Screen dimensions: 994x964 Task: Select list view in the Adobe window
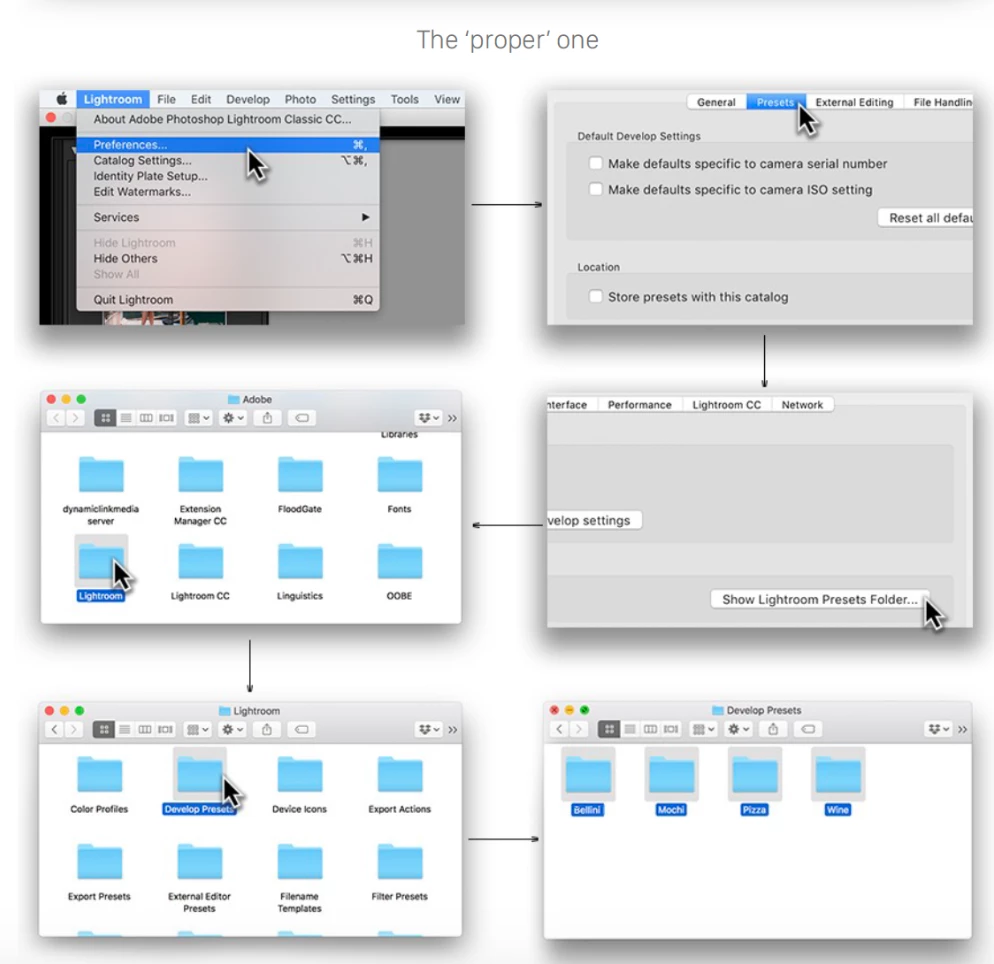click(126, 418)
